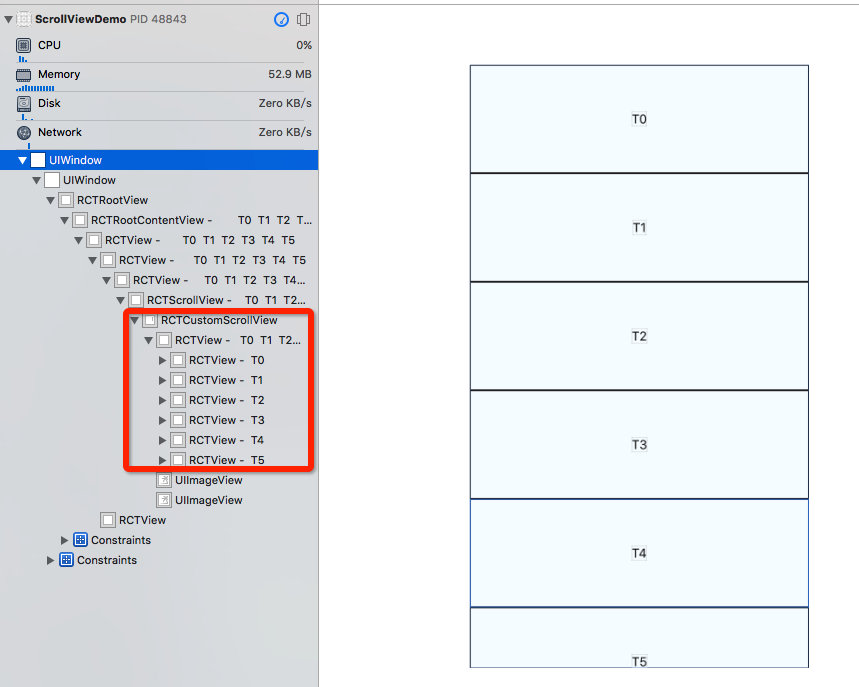
Task: Click the grid icon of inner Constraints
Action: pyautogui.click(x=80, y=540)
